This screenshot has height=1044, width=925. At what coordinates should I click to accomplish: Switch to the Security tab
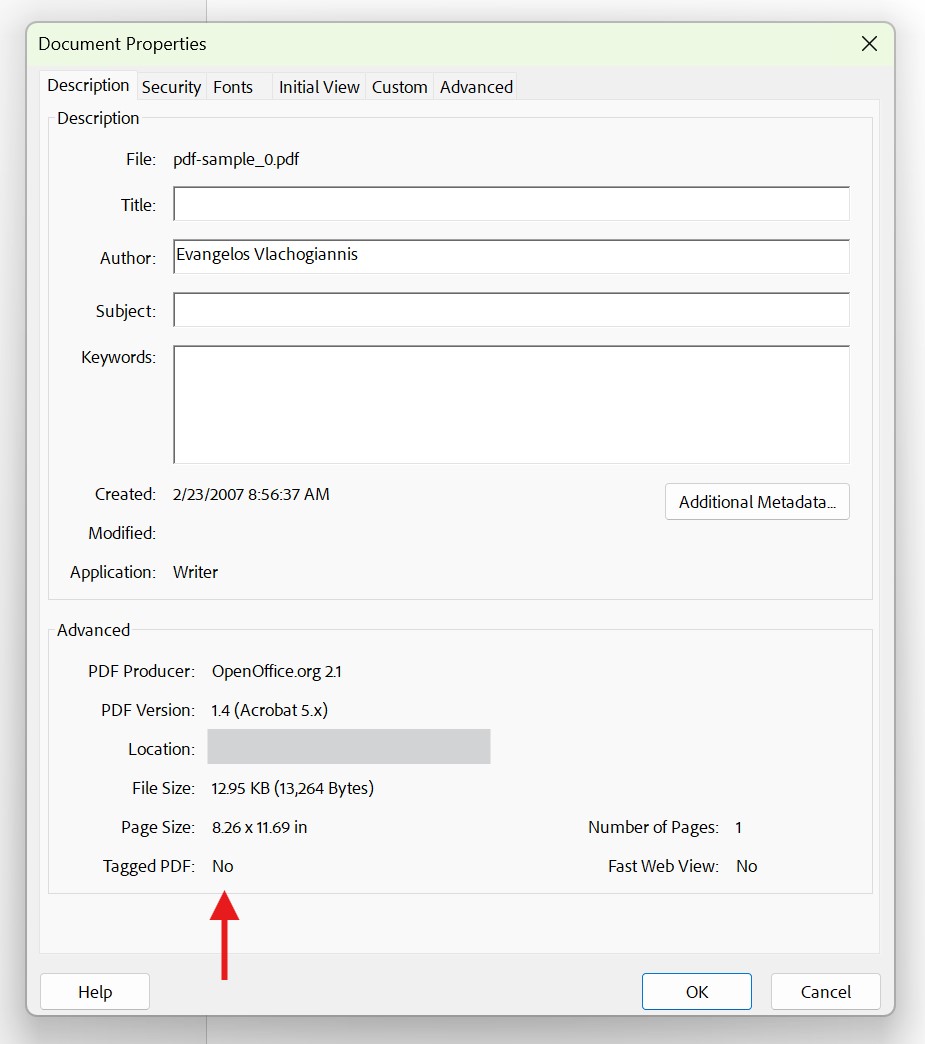pos(171,87)
